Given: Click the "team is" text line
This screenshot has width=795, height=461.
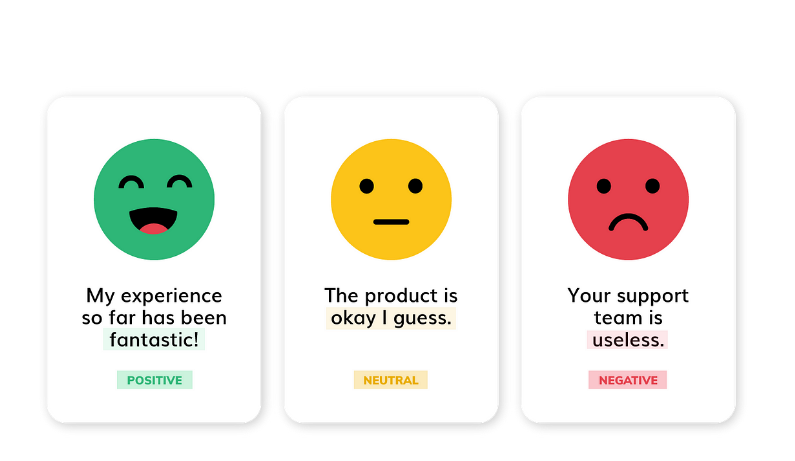Looking at the screenshot, I should pos(628,318).
